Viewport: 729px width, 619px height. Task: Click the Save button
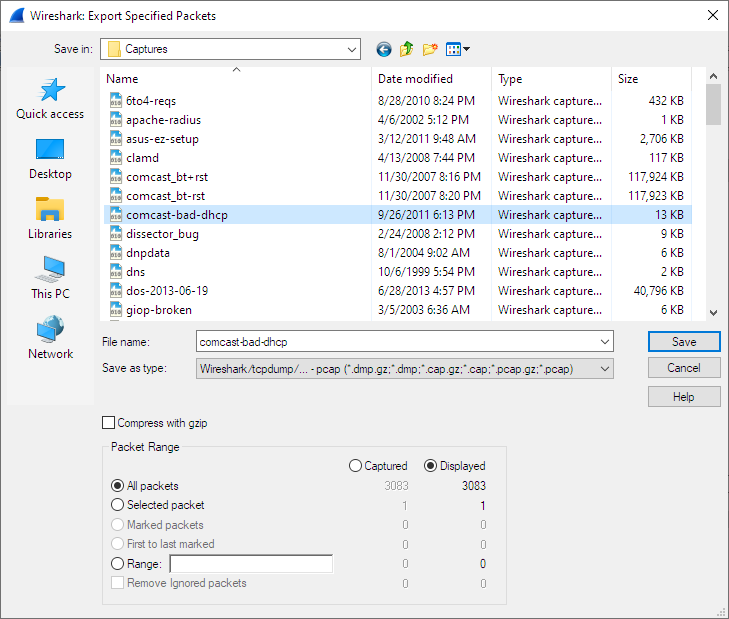coord(684,342)
